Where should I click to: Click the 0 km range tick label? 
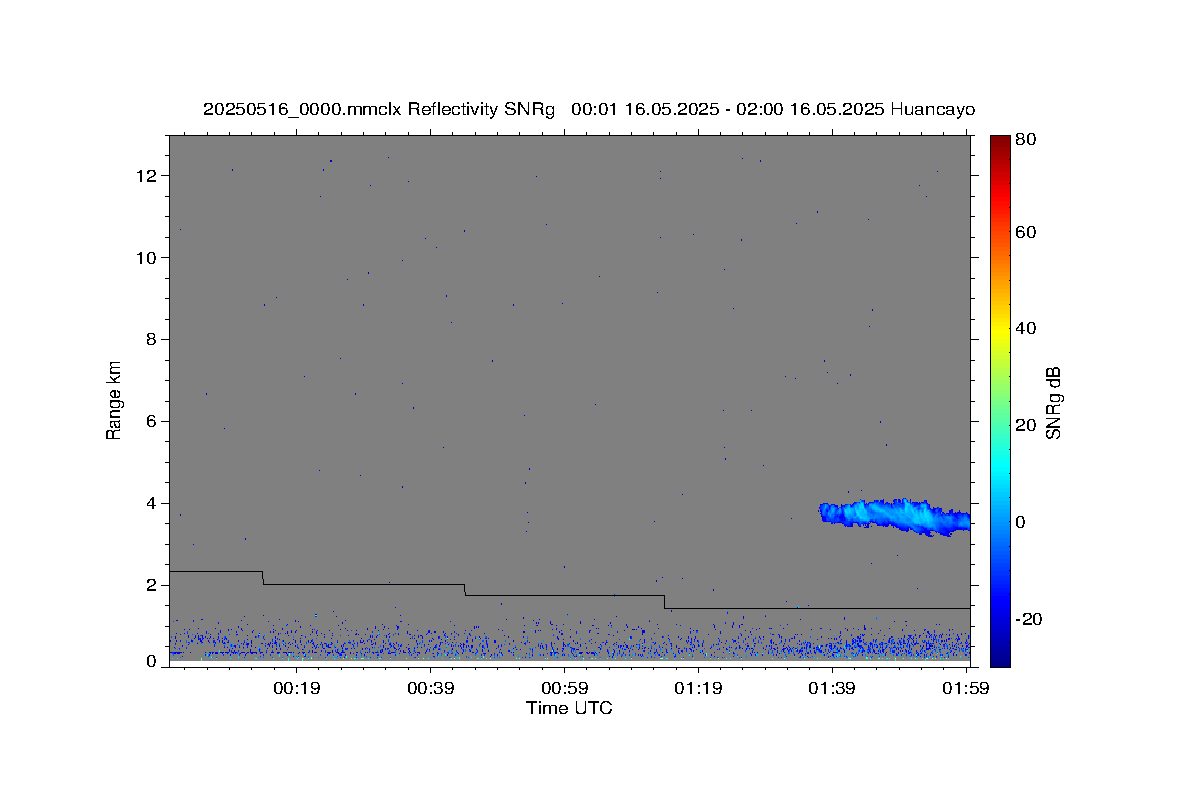[153, 661]
